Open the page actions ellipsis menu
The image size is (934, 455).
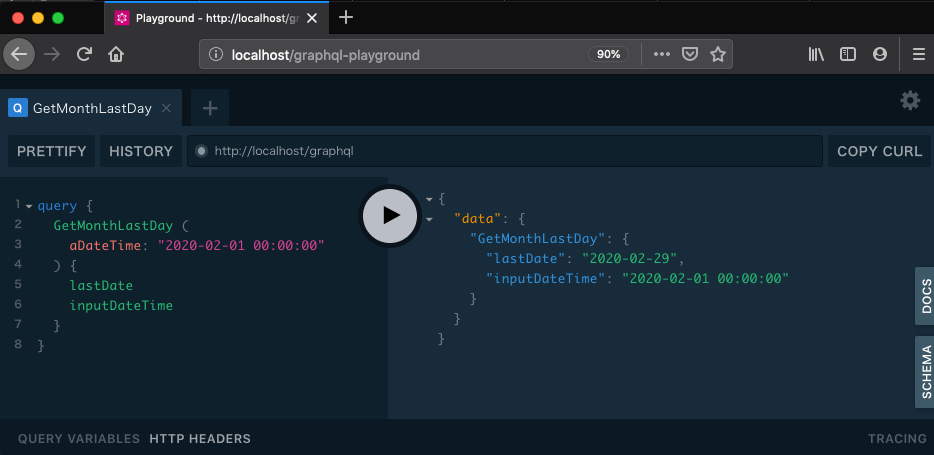tap(661, 54)
